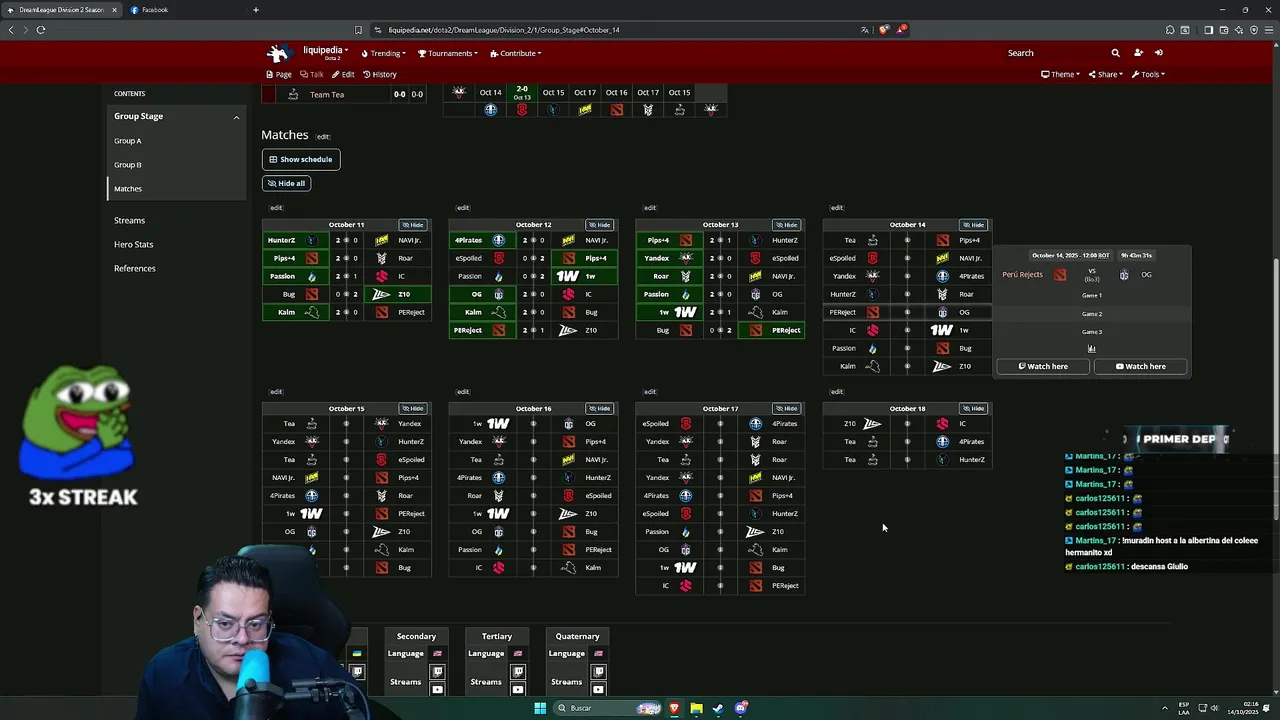Hide the October 14 matches
The height and width of the screenshot is (720, 1280).
pos(973,225)
